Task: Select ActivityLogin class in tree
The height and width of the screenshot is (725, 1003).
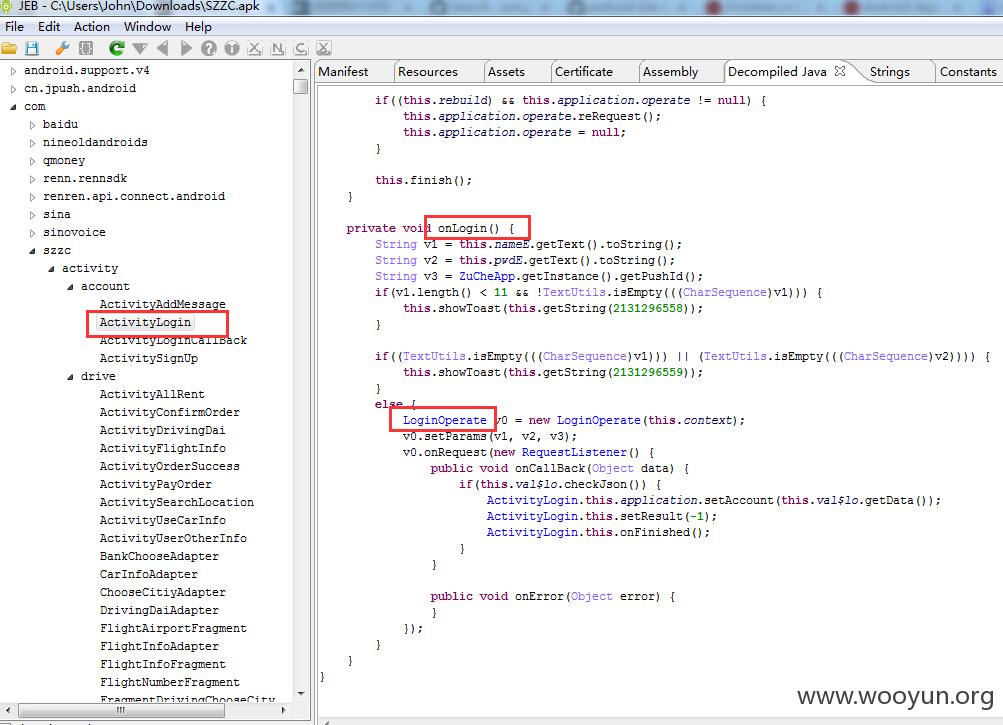Action: pyautogui.click(x=145, y=322)
